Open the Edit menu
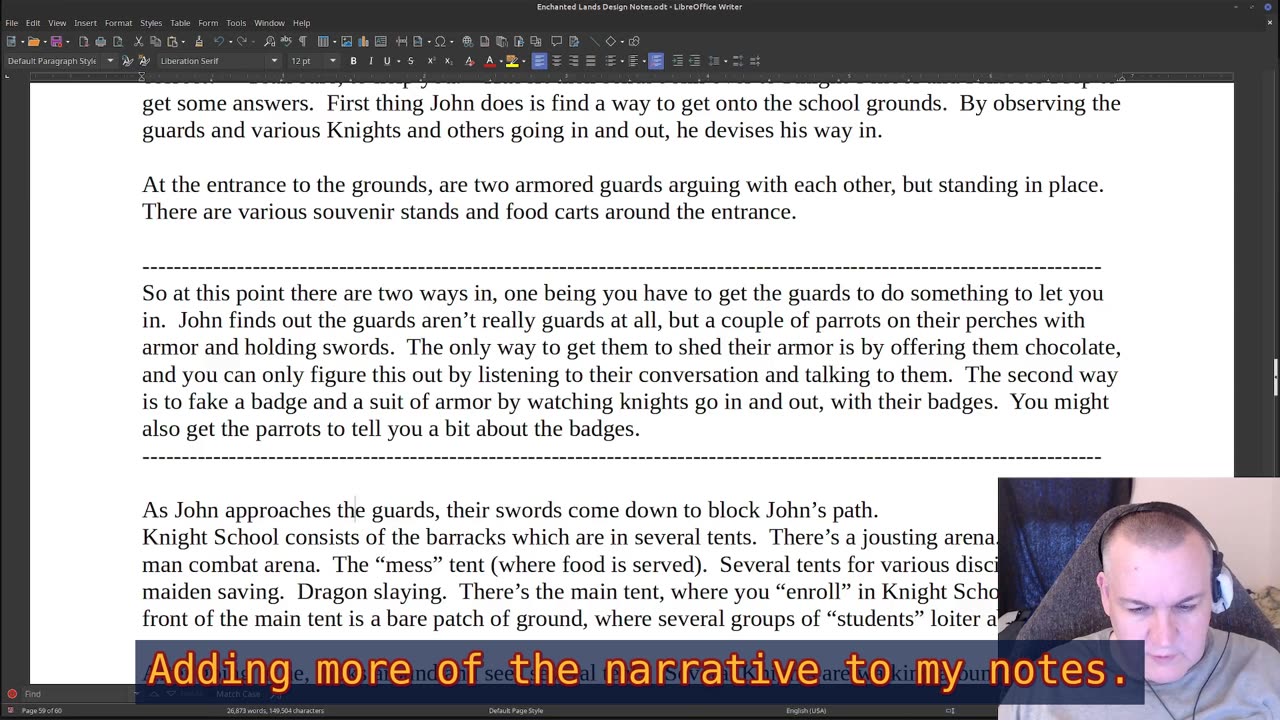This screenshot has height=720, width=1280. tap(33, 22)
